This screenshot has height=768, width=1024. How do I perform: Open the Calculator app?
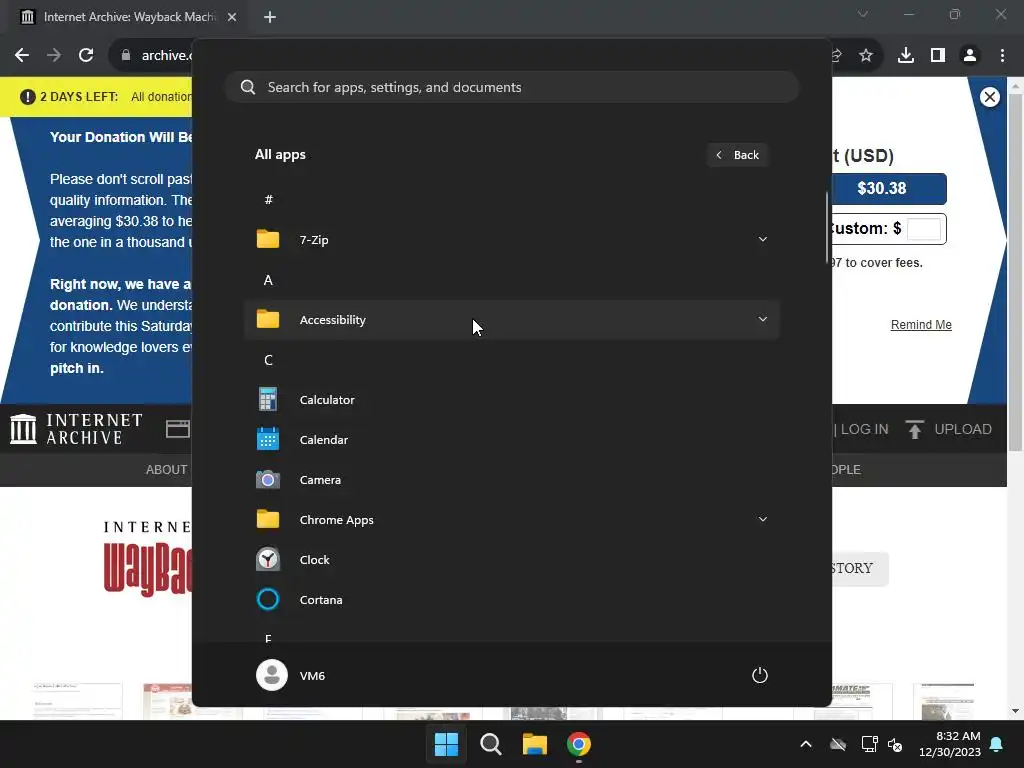(511, 400)
